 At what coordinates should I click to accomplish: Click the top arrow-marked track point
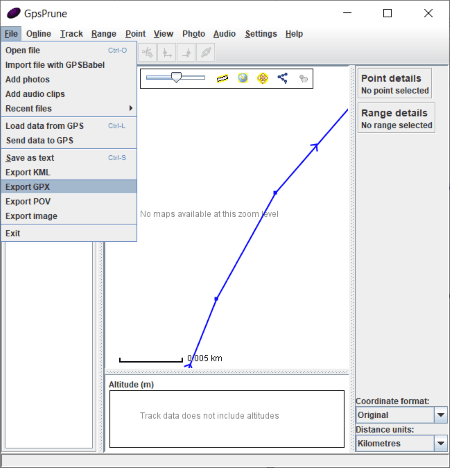[x=315, y=146]
